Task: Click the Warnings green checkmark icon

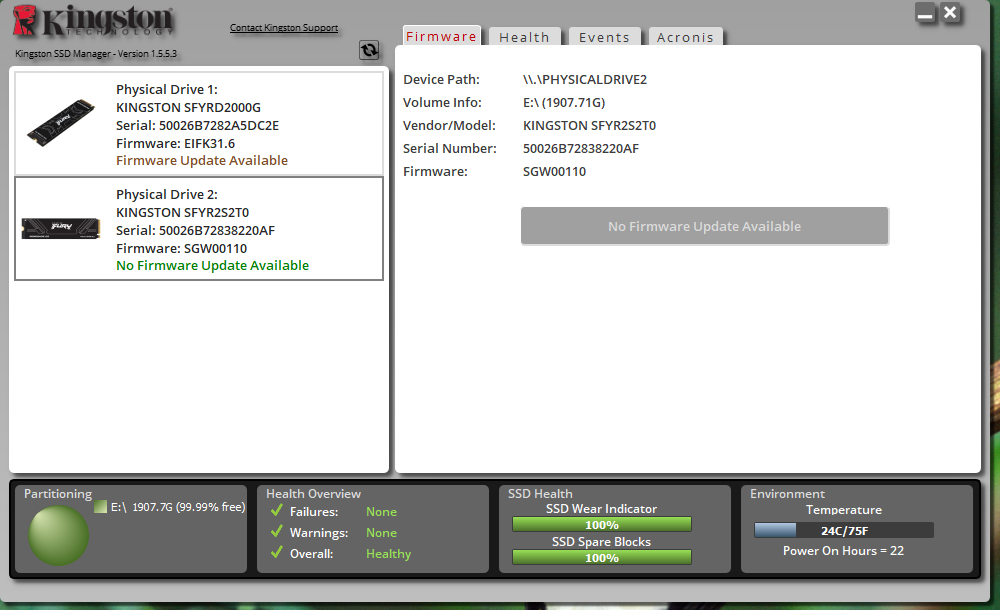Action: tap(276, 532)
